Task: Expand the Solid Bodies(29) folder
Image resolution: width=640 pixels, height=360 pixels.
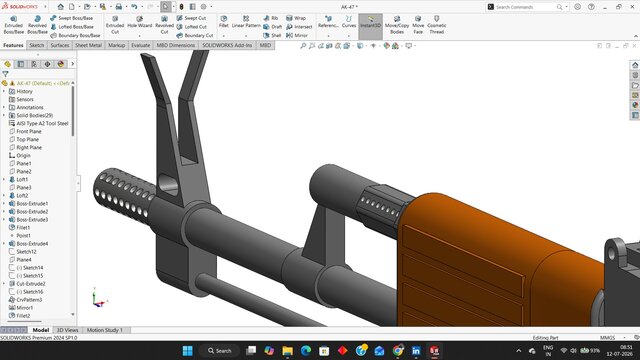Action: tap(4, 116)
